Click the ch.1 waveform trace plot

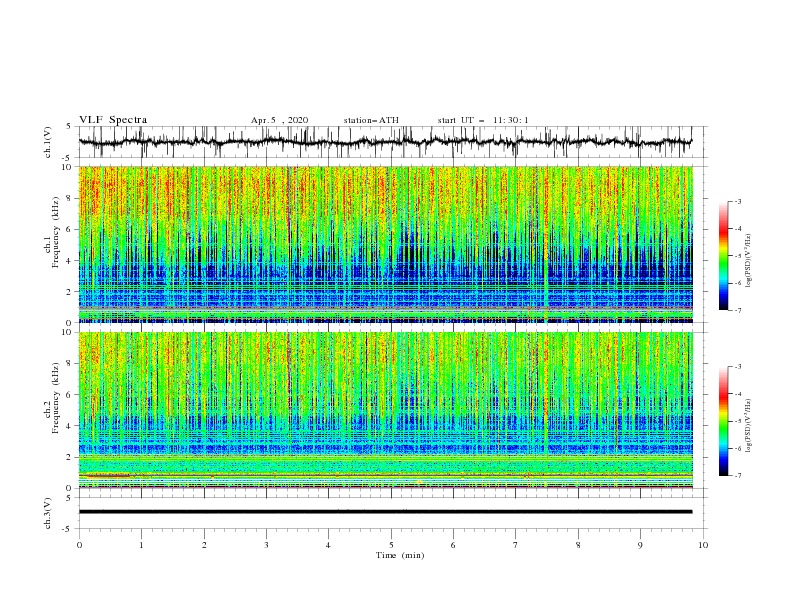tap(385, 142)
